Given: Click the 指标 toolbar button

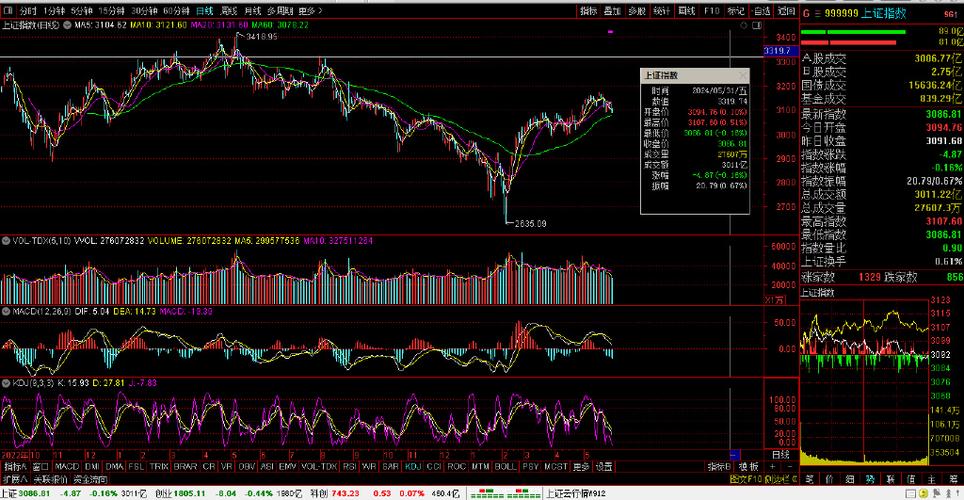Looking at the screenshot, I should click(588, 10).
